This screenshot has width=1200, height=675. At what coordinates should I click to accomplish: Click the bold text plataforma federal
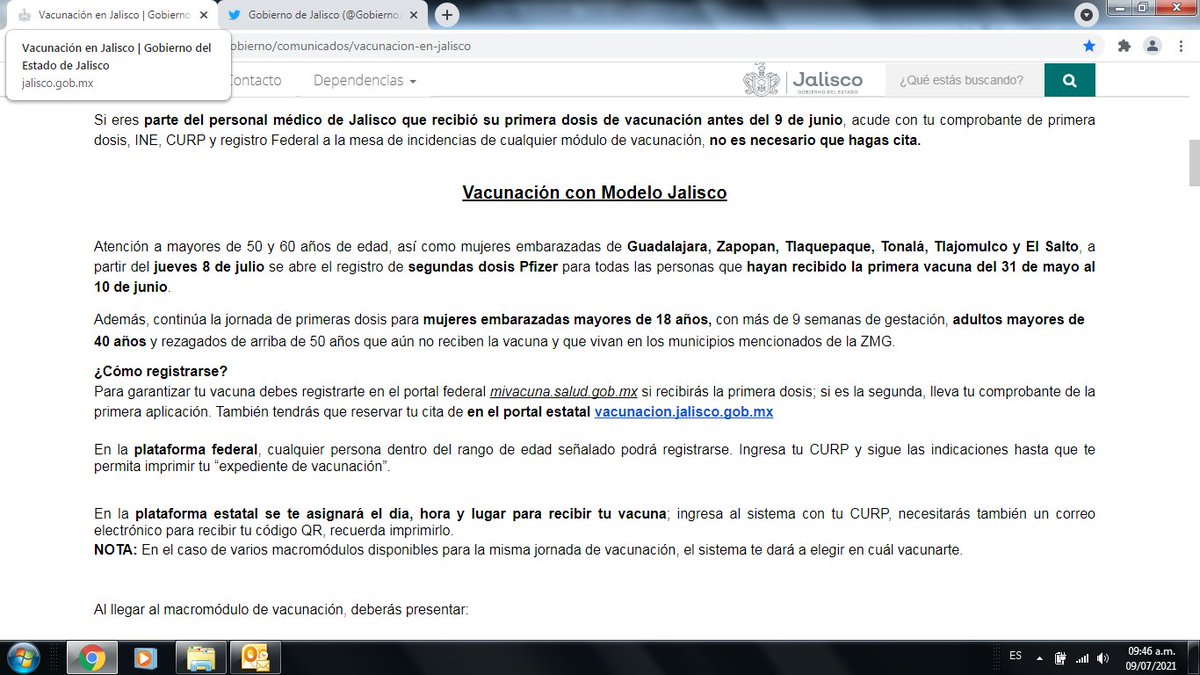coord(197,450)
